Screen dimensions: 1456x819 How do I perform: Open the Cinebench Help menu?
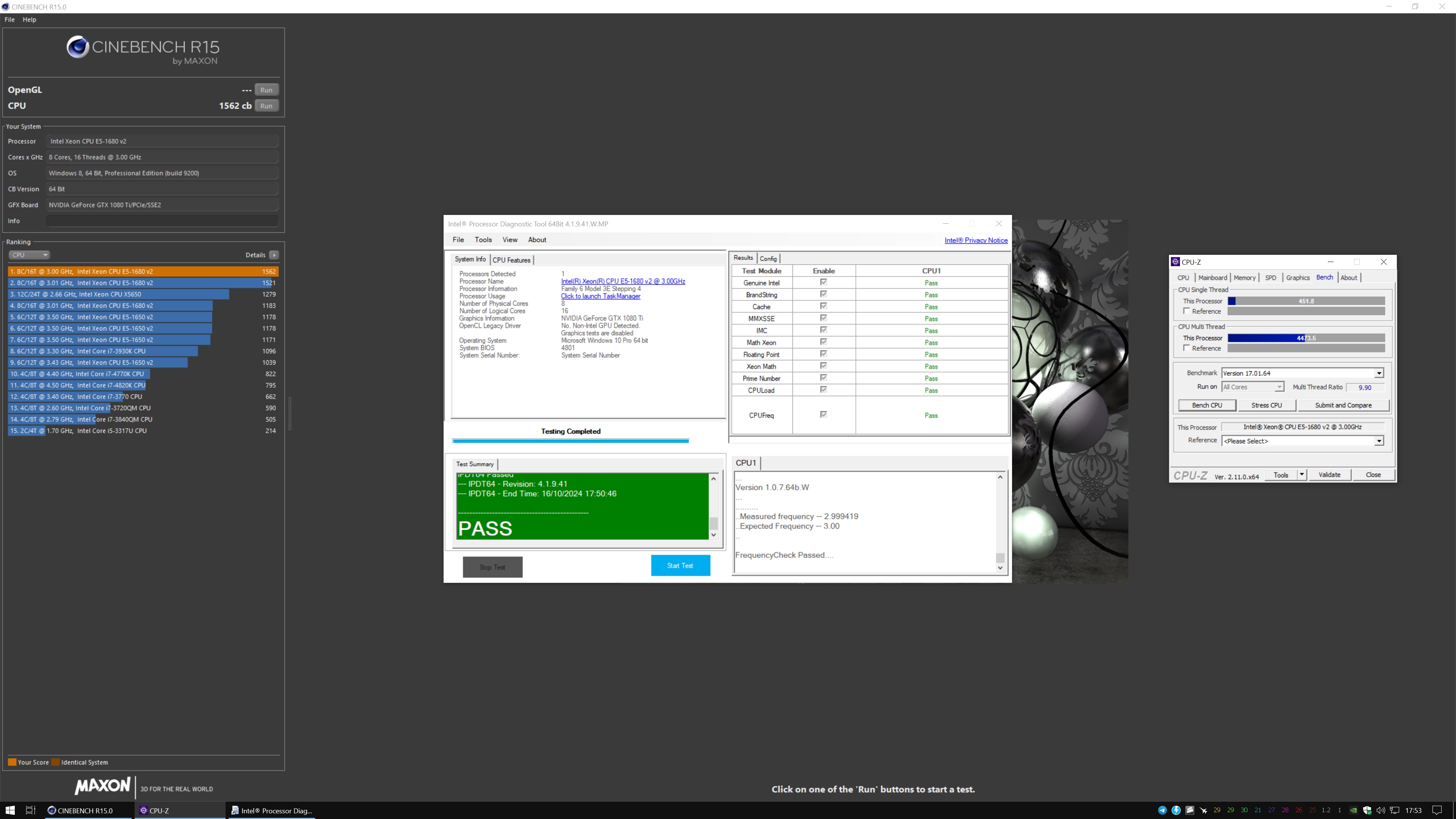[x=30, y=19]
